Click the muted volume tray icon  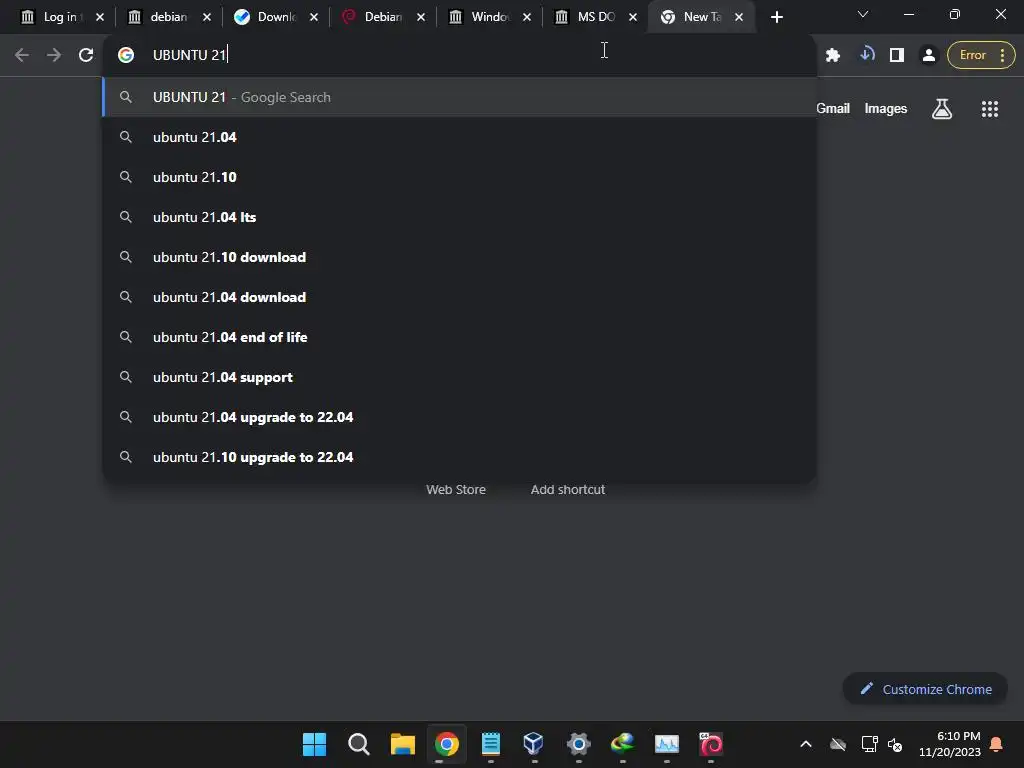click(895, 744)
